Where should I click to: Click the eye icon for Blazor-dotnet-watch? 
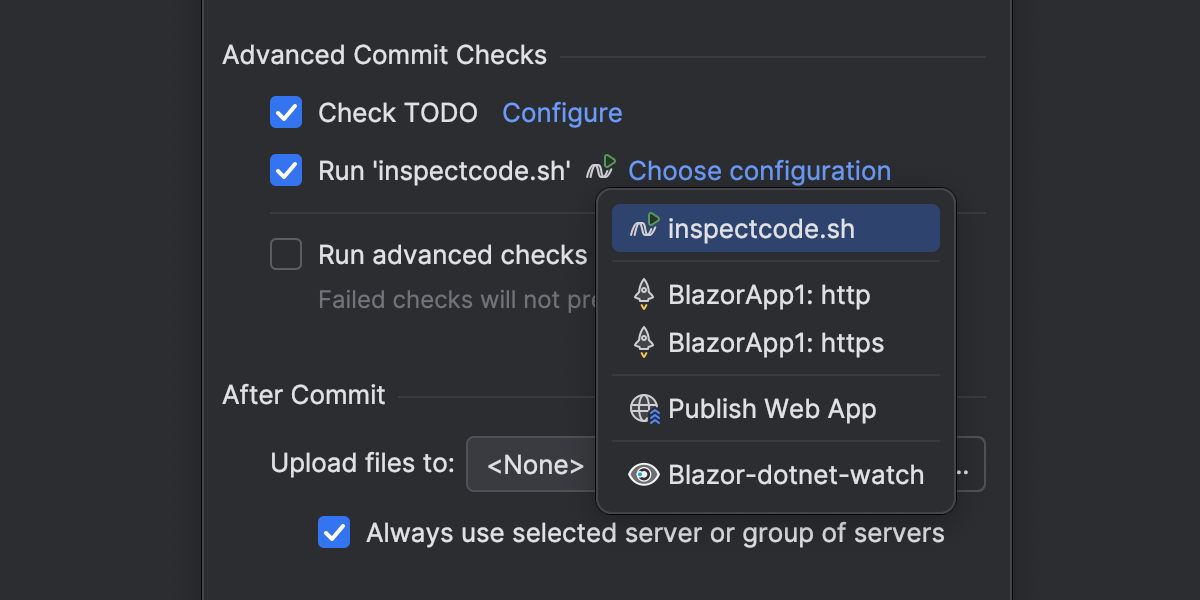click(x=644, y=475)
